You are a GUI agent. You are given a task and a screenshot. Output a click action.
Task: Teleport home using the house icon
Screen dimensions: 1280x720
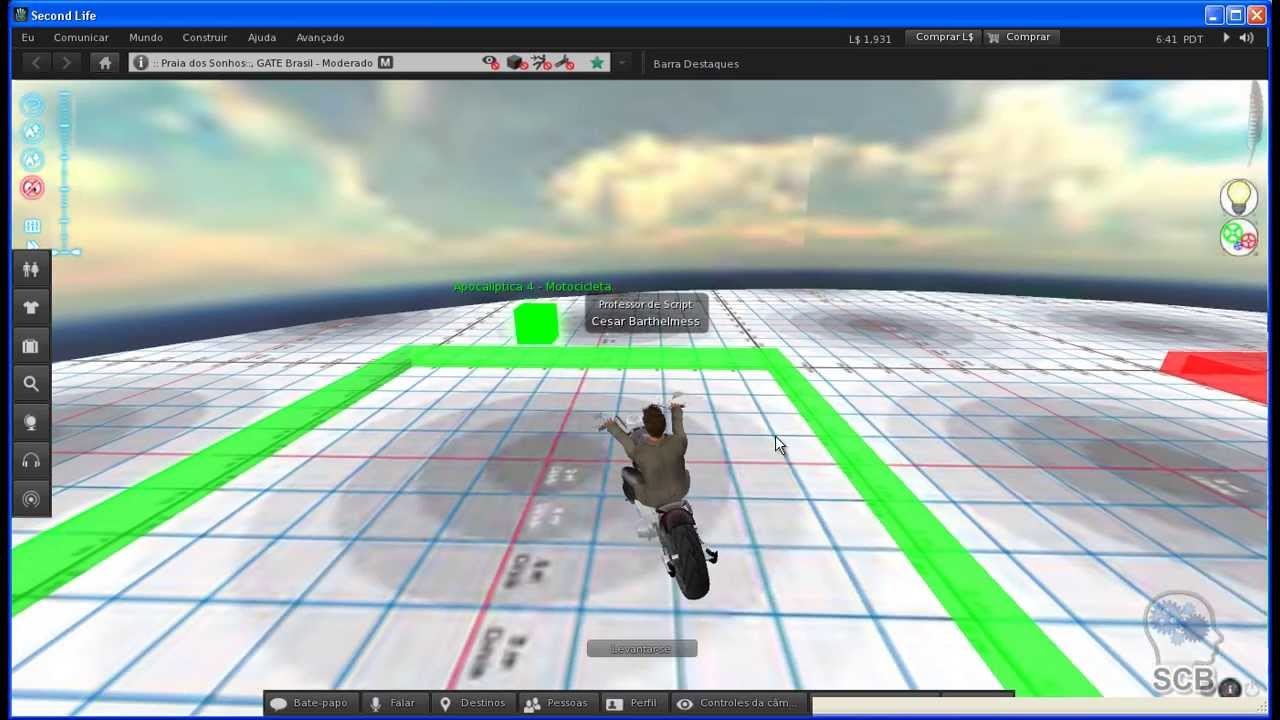[x=105, y=63]
